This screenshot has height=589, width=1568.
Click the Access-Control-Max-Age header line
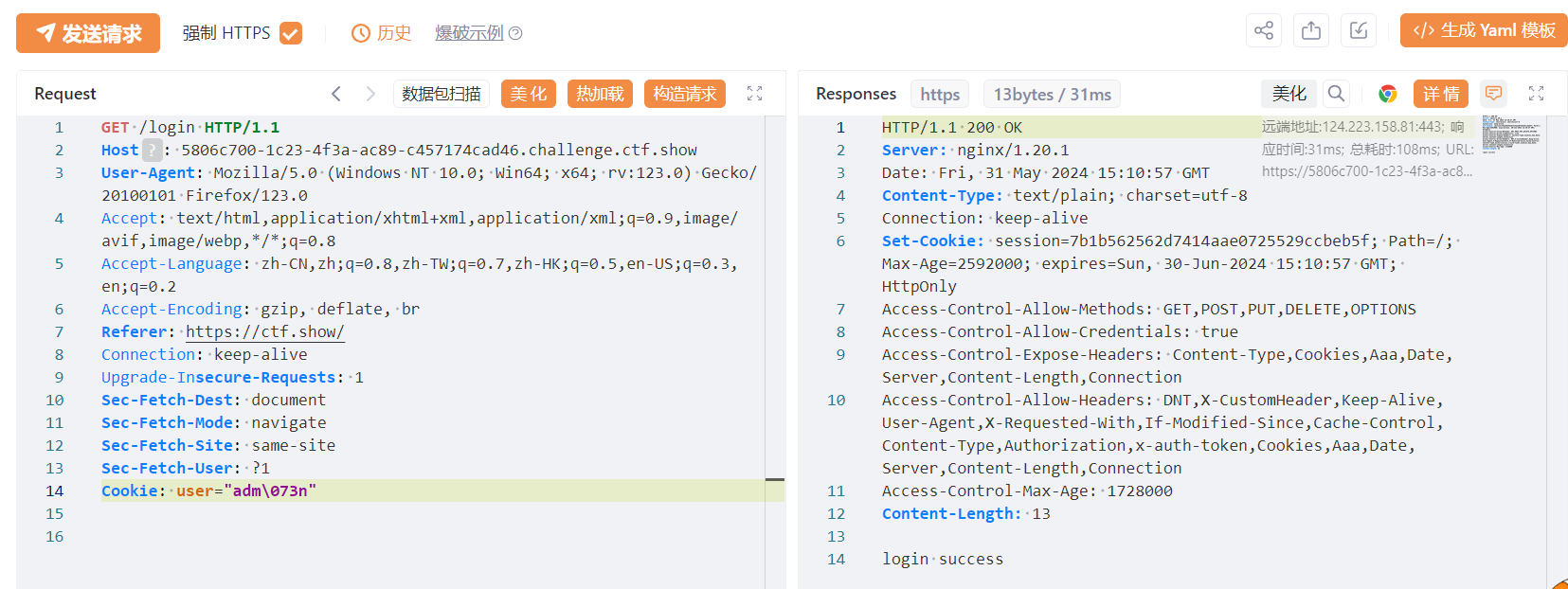coord(1027,491)
